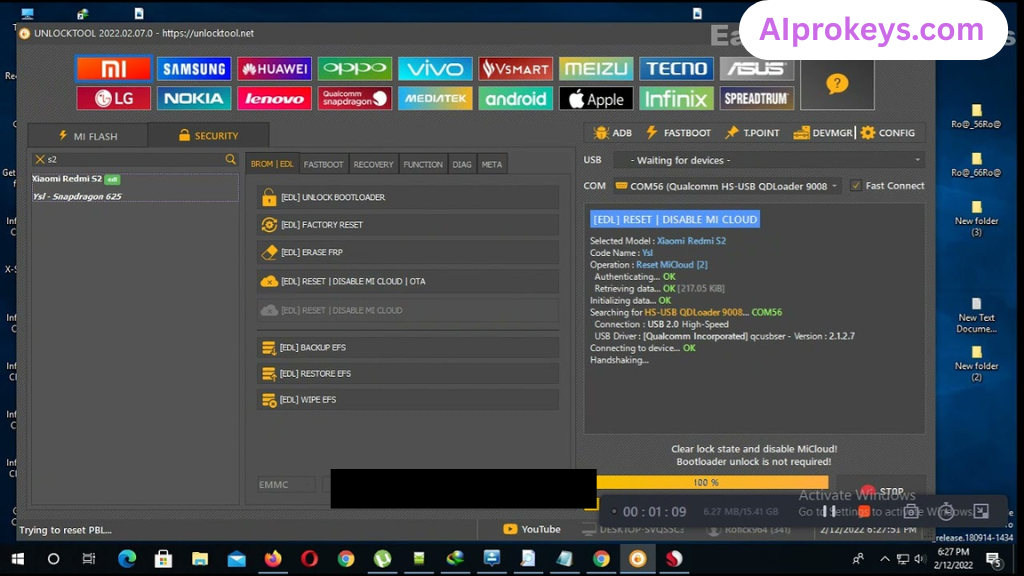Switch to the SECURITY tab
Screen dimensions: 1024x576
208,136
